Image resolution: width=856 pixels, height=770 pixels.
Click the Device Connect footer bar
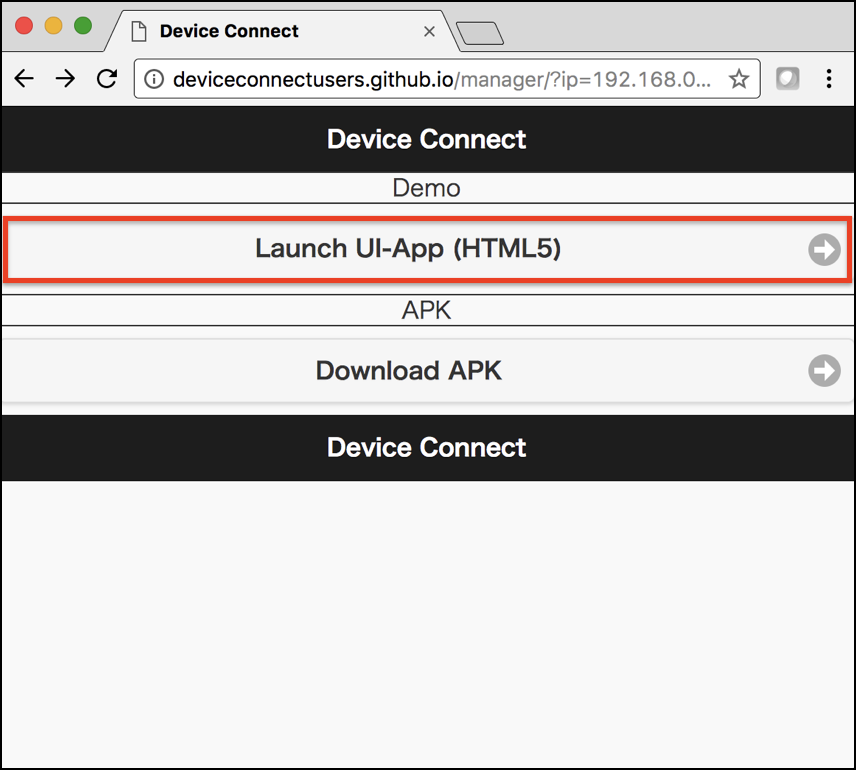coord(427,447)
